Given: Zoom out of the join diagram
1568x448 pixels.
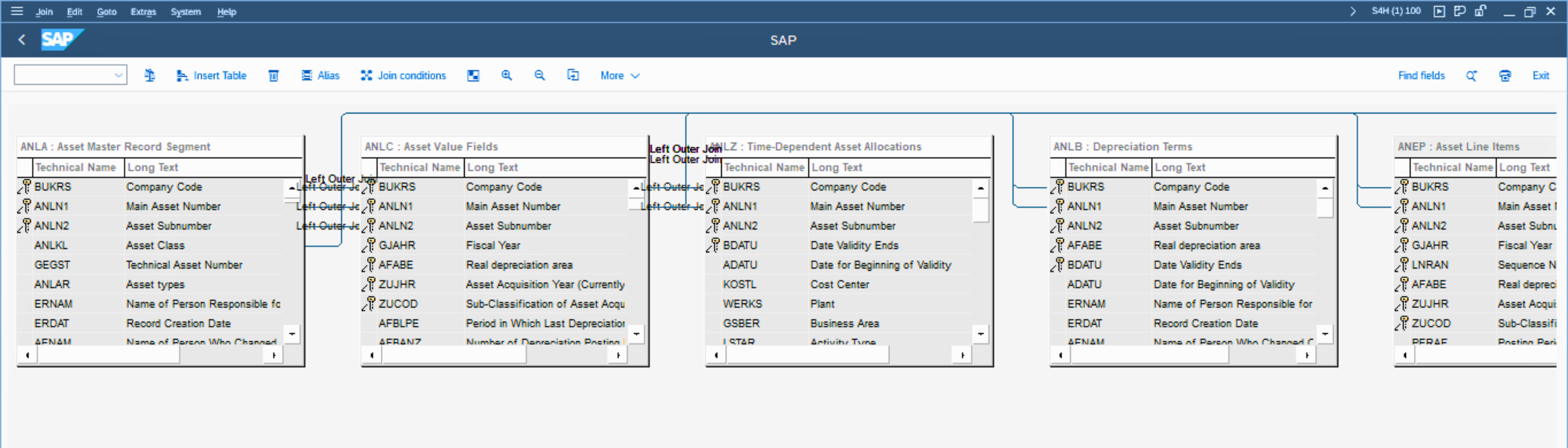Looking at the screenshot, I should coord(539,75).
